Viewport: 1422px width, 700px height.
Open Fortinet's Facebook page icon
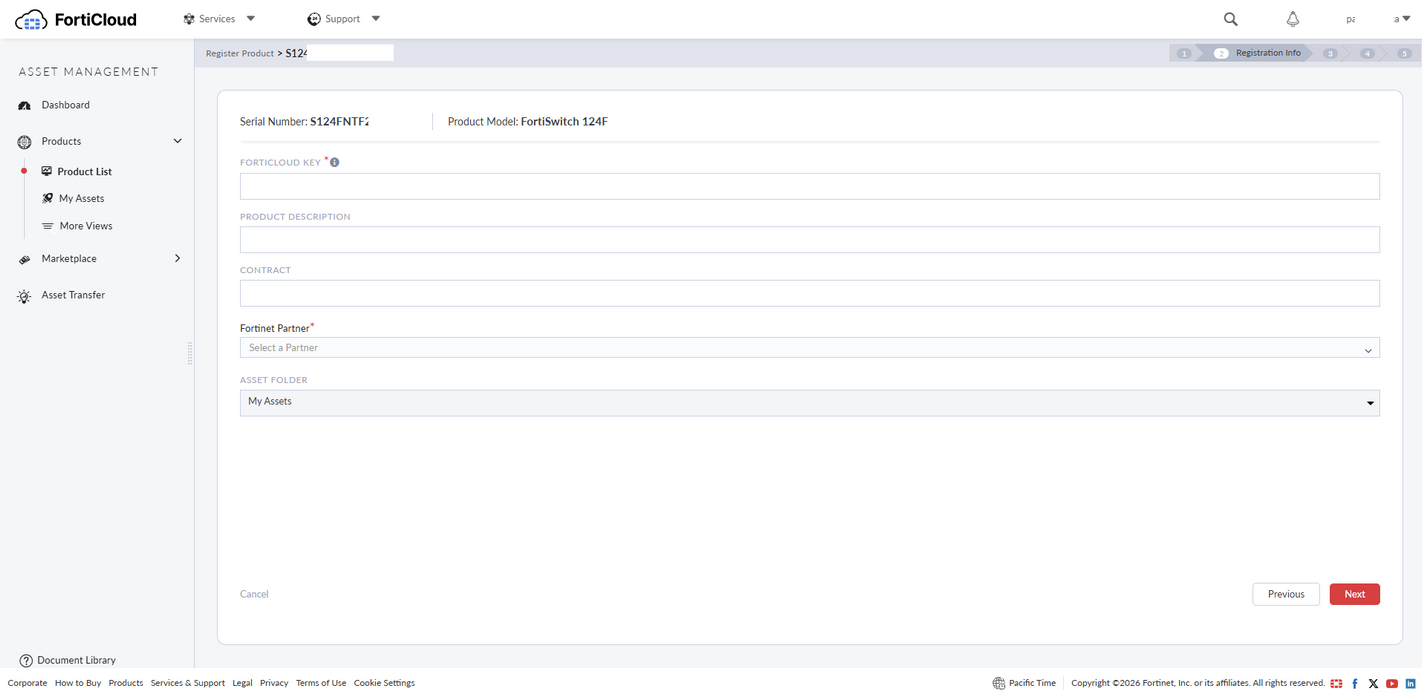(x=1355, y=683)
